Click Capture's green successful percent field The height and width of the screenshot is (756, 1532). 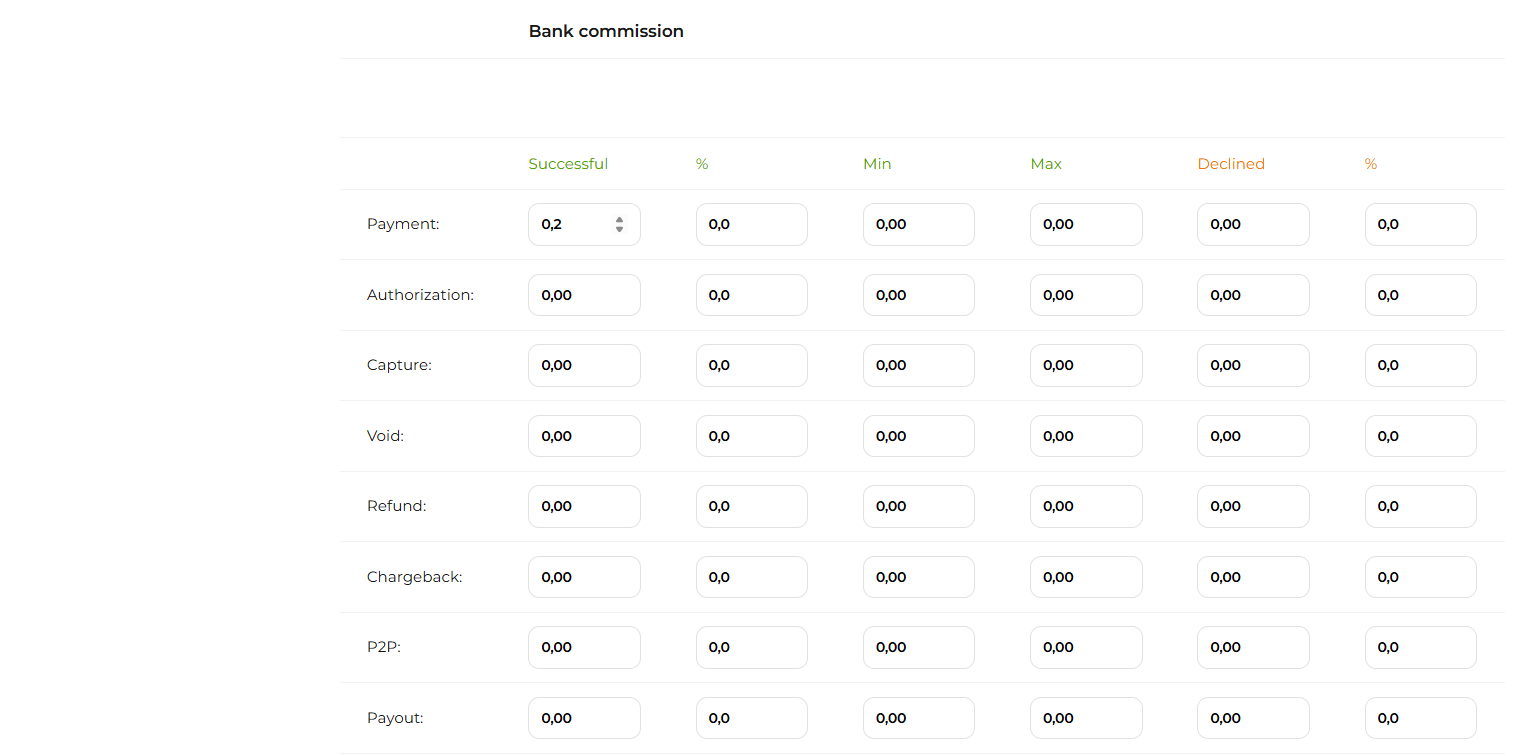[x=751, y=366]
